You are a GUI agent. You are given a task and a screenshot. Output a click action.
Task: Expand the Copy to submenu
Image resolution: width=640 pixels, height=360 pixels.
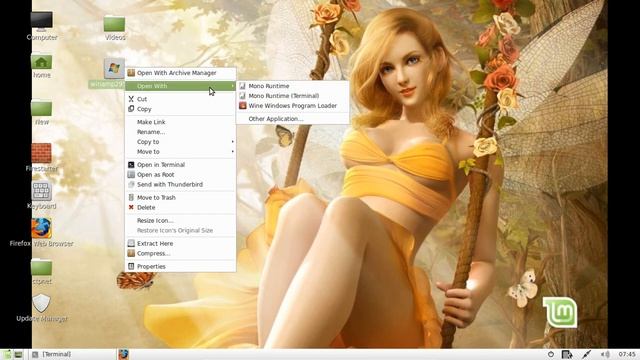(180, 142)
